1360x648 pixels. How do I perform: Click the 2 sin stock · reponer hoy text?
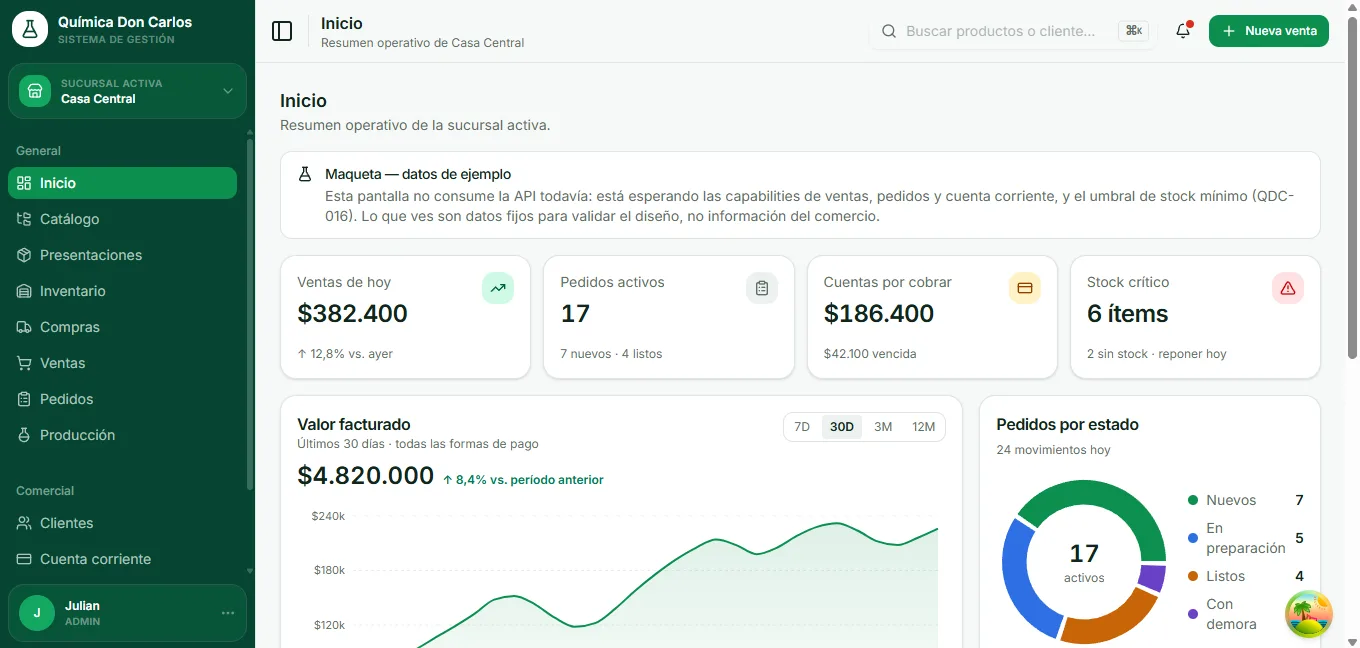1156,354
